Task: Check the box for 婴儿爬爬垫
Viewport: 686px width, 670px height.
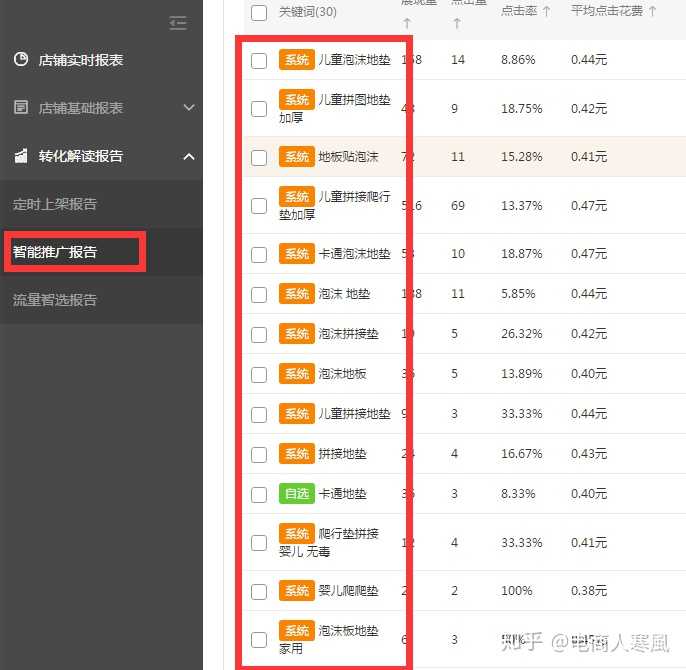Action: pyautogui.click(x=259, y=592)
